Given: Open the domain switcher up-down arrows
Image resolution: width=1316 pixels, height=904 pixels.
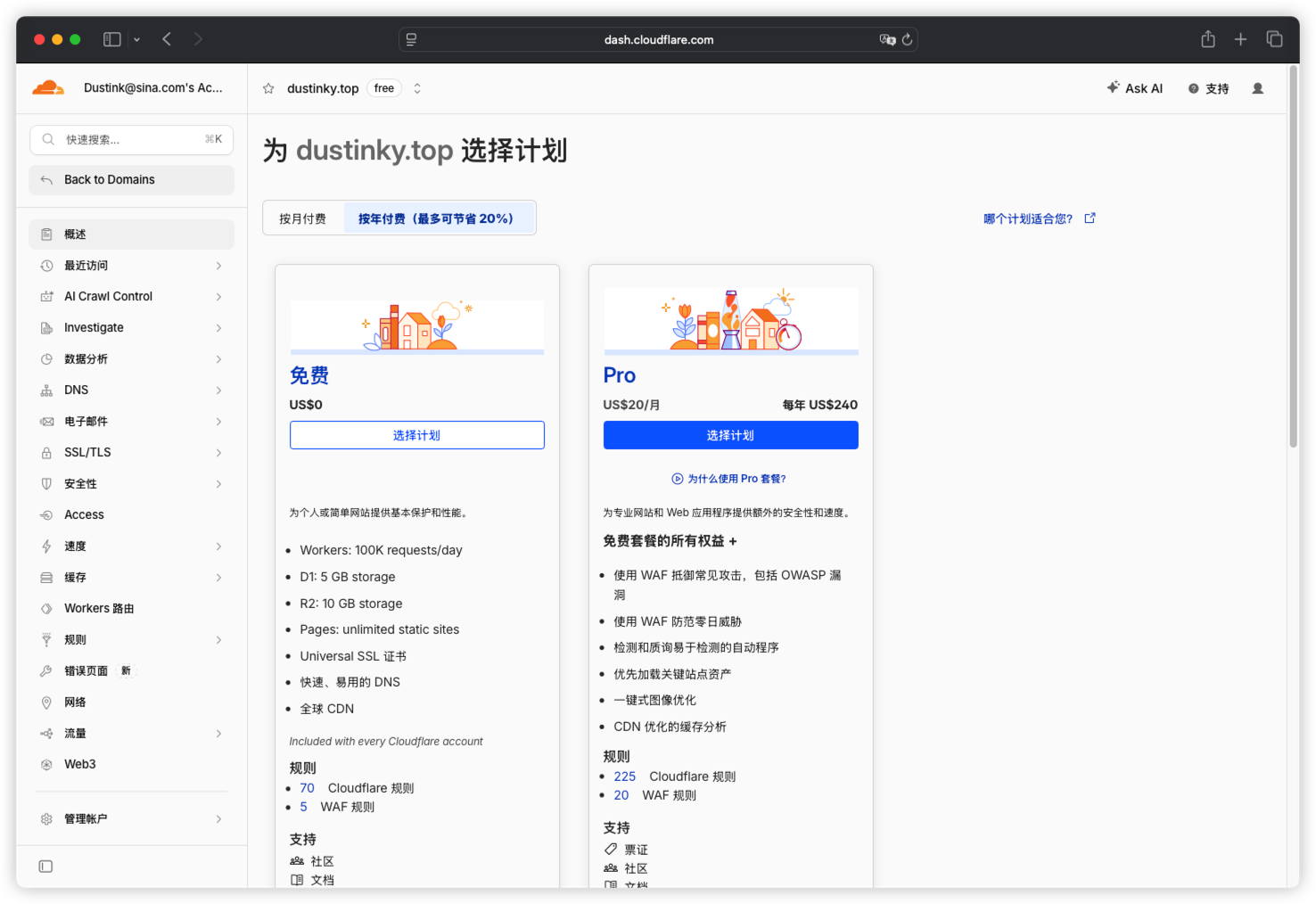Looking at the screenshot, I should point(417,88).
